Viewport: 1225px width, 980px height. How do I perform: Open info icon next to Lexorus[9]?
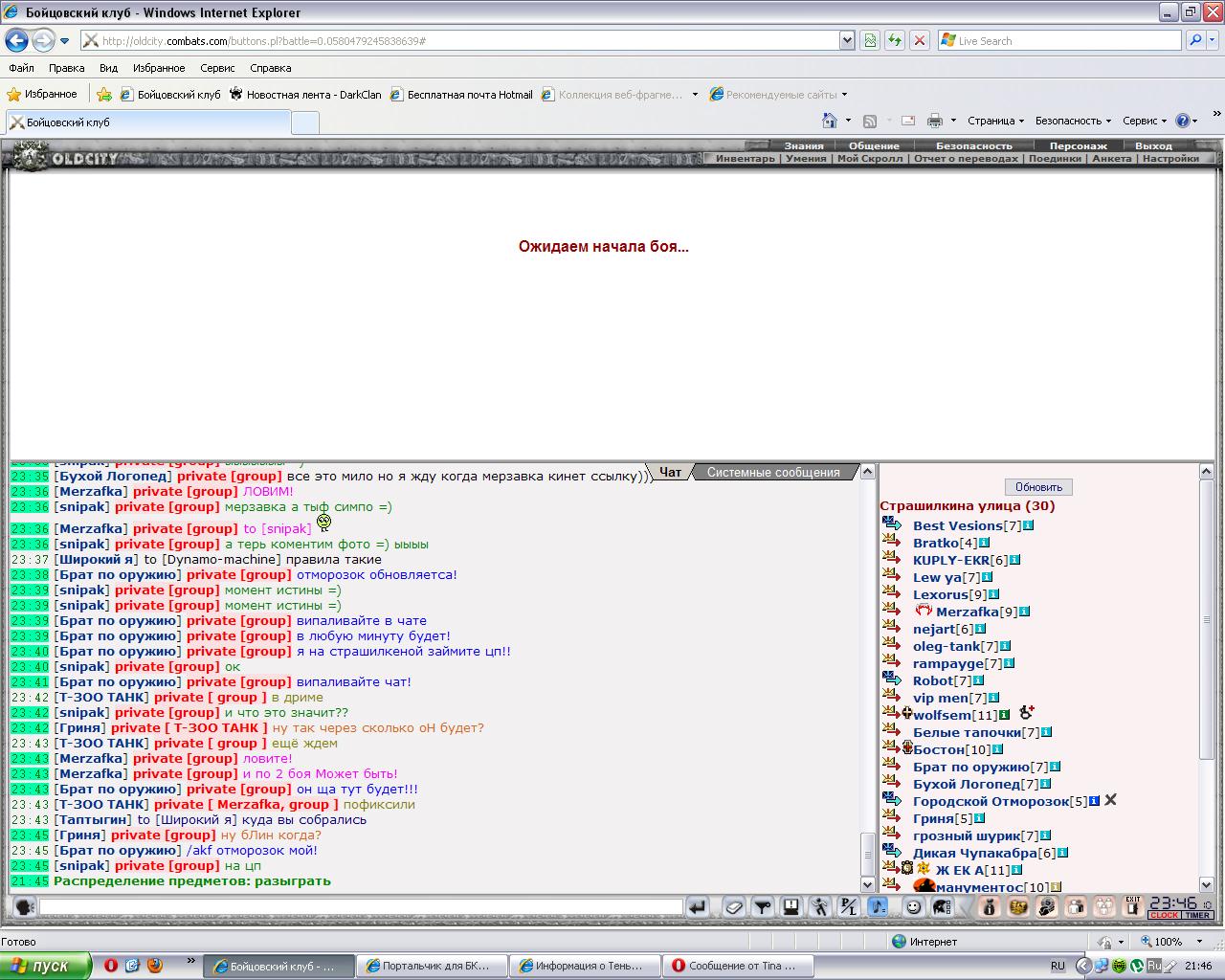click(992, 594)
